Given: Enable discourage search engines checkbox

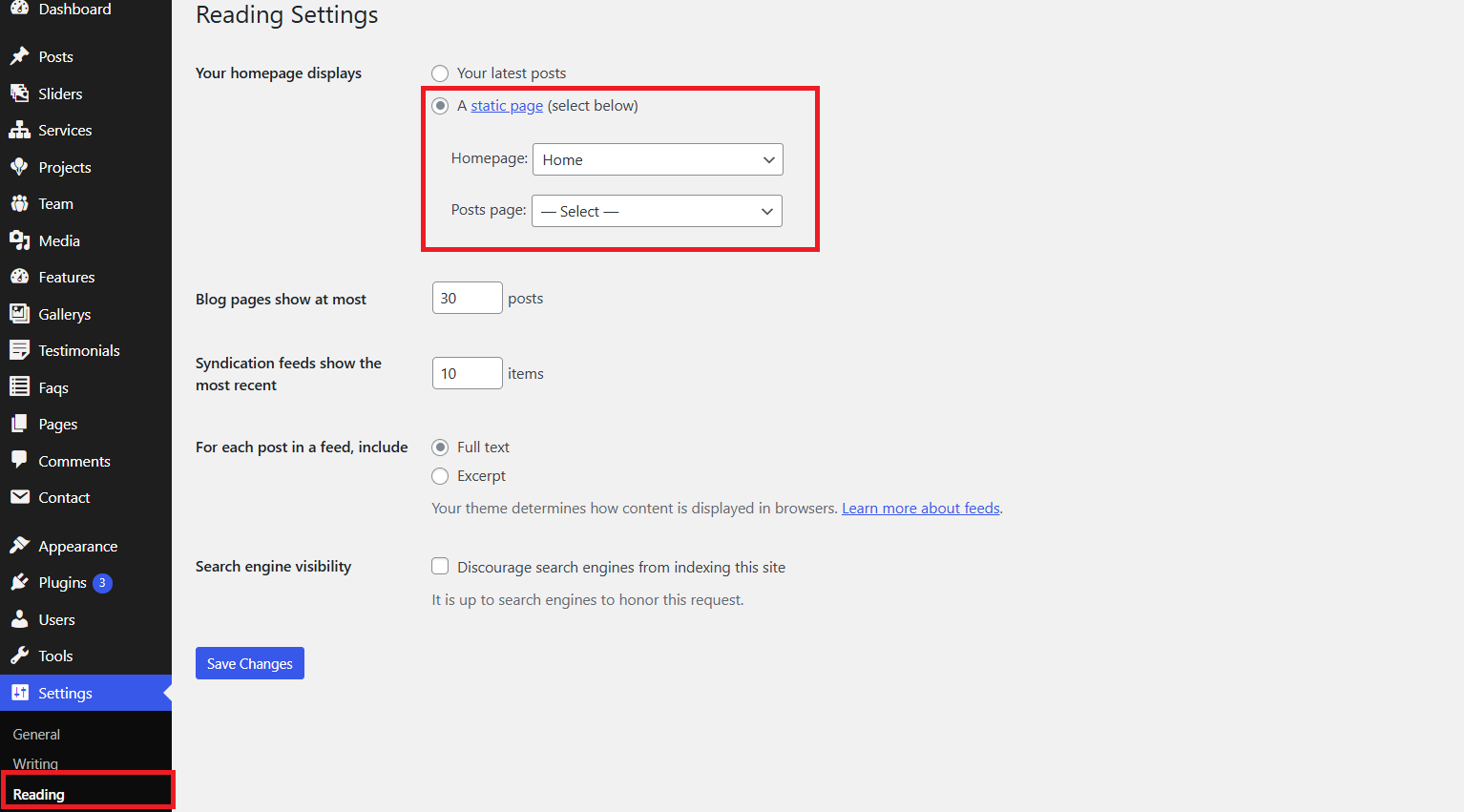Looking at the screenshot, I should tap(440, 567).
